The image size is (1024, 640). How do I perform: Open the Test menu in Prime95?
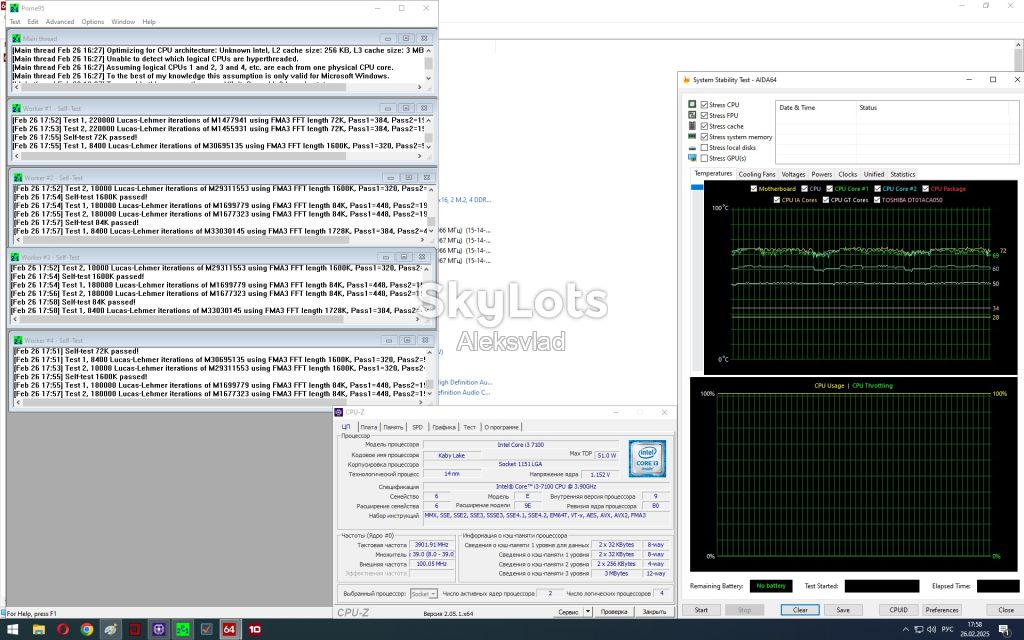[14, 22]
